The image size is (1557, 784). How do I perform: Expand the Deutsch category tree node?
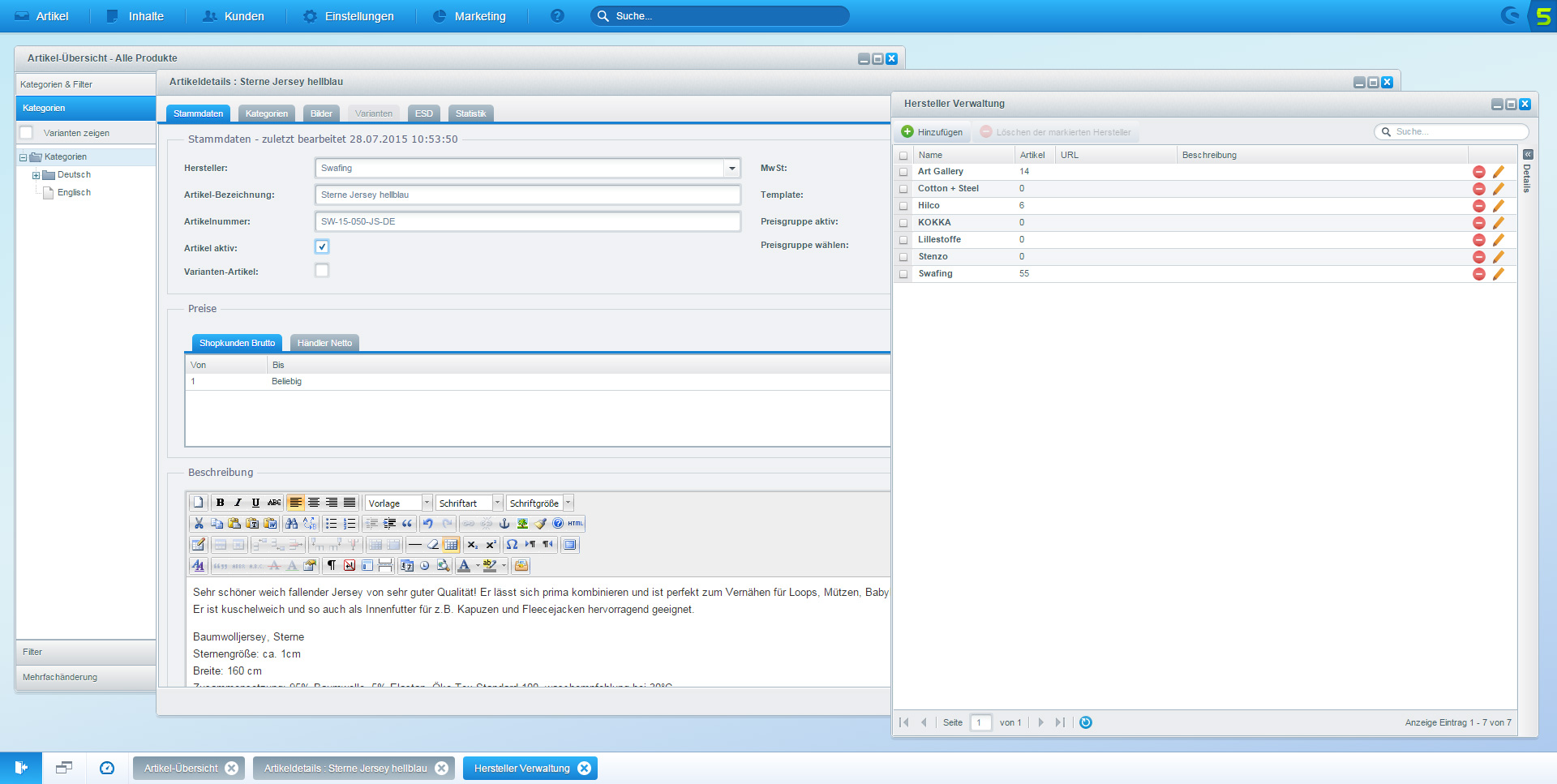pyautogui.click(x=36, y=175)
